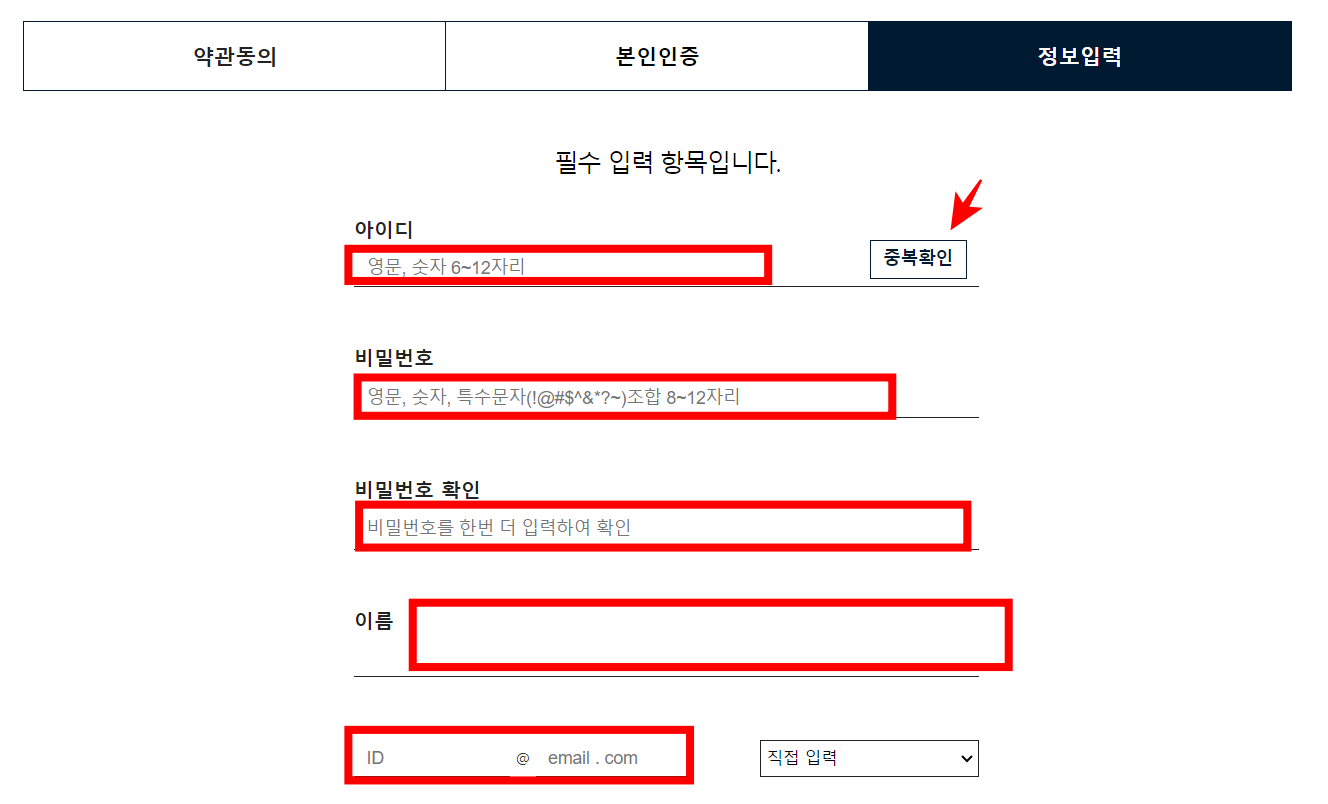Click the 중복확인 button
The height and width of the screenshot is (804, 1328).
point(918,260)
